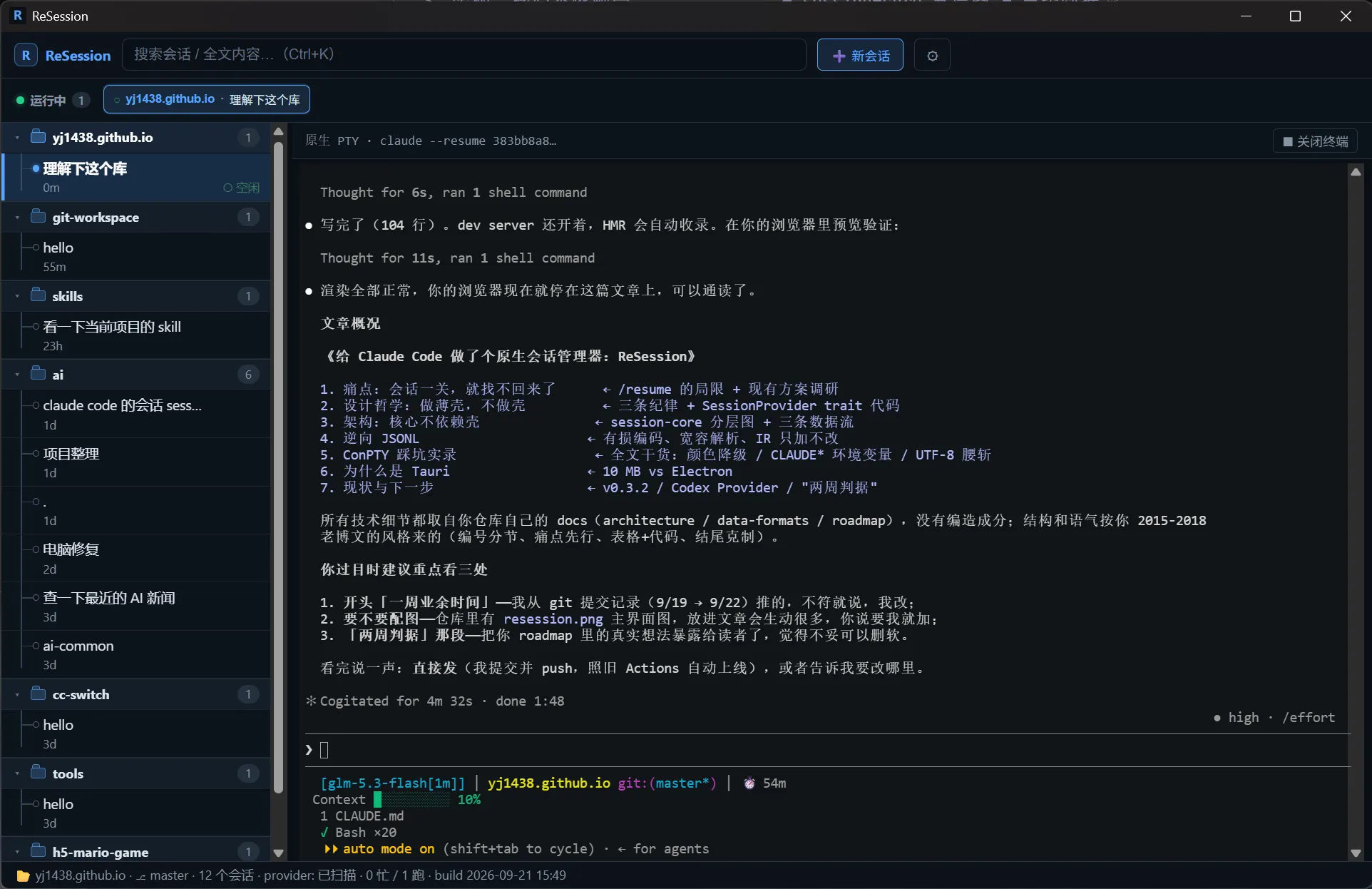Screen dimensions: 1372x889
Task: Click '1 CLAUDE.md' line in terminal
Action: (x=362, y=816)
